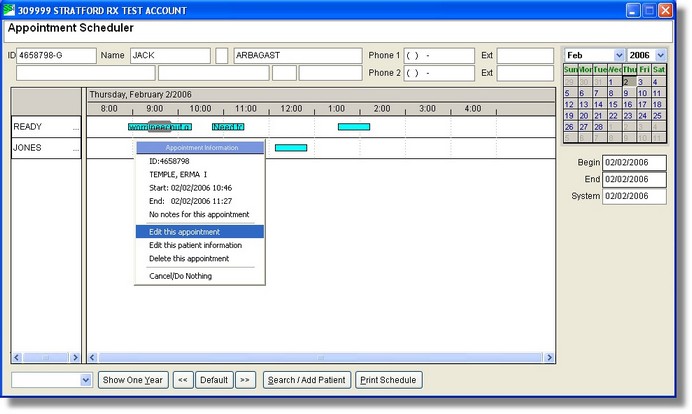Viewport: 692px width, 414px height.
Task: Select 'Edit this appointment' in the context menu
Action: tap(199, 232)
